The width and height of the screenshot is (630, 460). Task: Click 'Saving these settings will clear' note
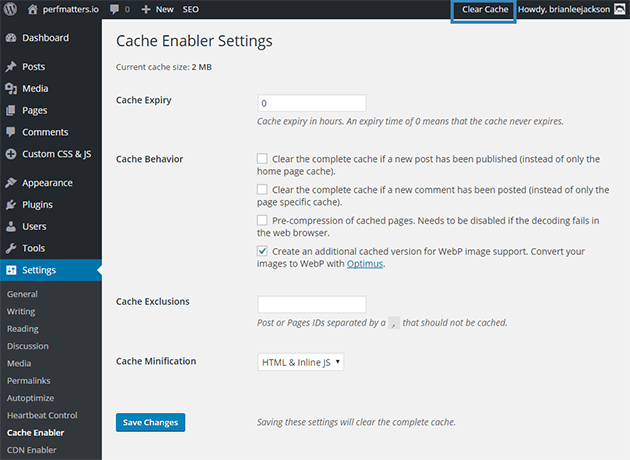pos(356,422)
